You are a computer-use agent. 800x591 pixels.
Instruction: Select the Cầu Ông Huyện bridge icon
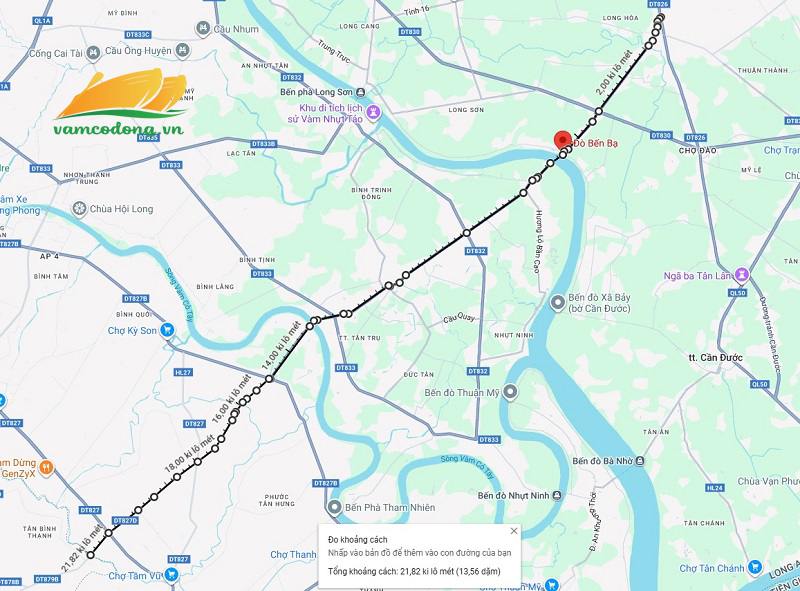183,51
